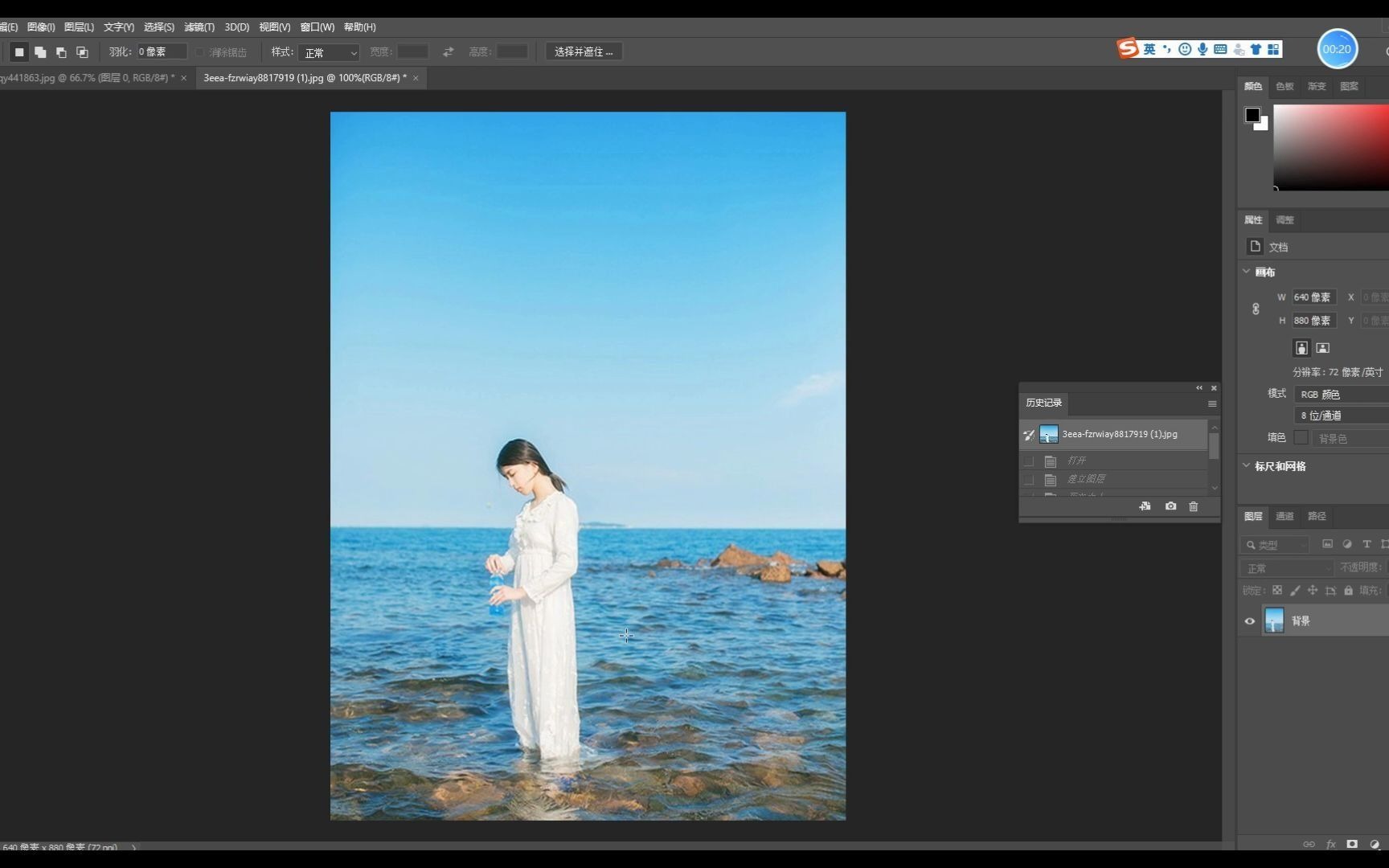
Task: Click the Sogou input method S logo
Action: coord(1129,49)
